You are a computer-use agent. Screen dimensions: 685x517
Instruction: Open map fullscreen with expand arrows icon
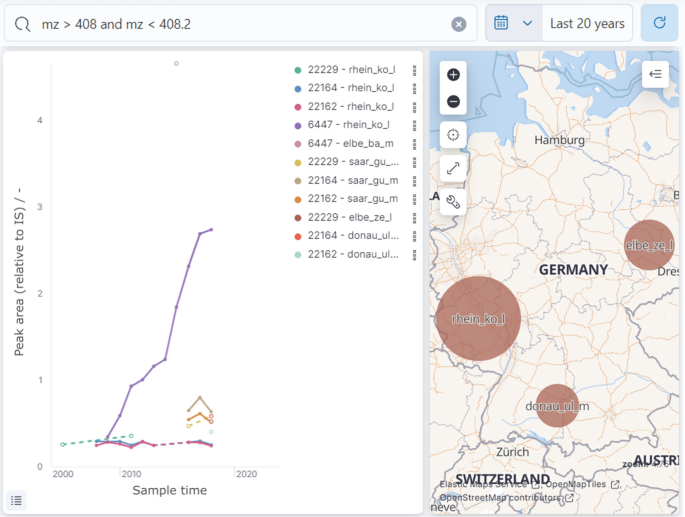(x=453, y=169)
